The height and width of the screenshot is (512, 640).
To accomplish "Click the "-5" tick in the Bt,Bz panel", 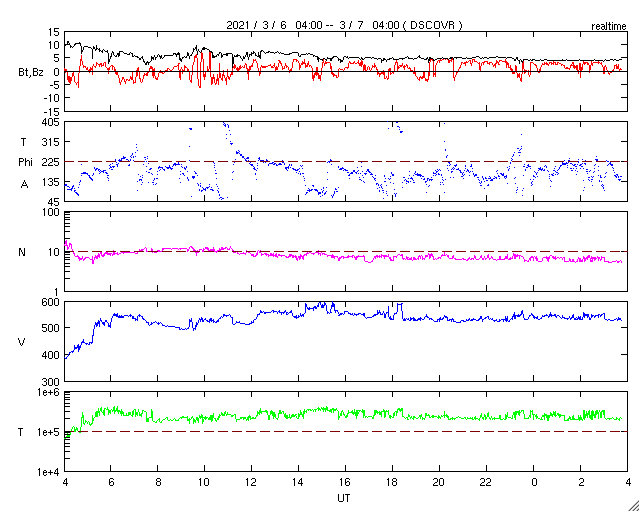I will click(x=55, y=85).
